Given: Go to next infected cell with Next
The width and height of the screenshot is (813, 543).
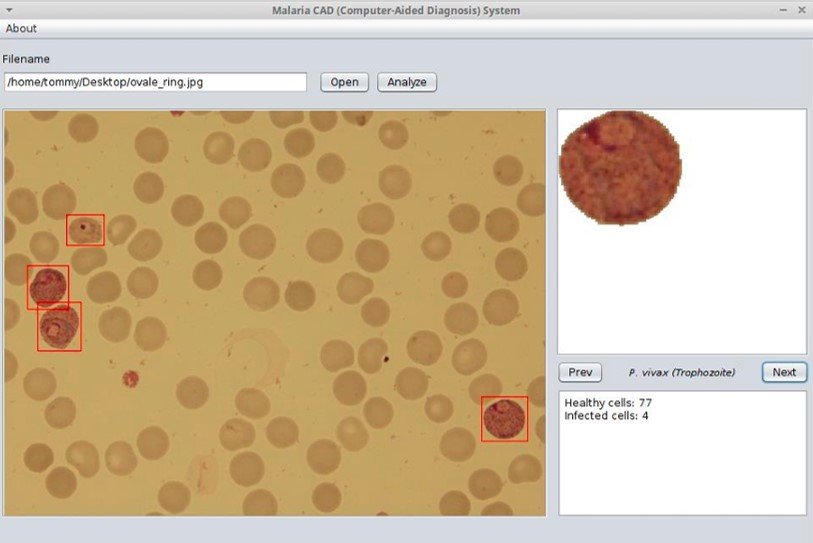Looking at the screenshot, I should click(784, 372).
